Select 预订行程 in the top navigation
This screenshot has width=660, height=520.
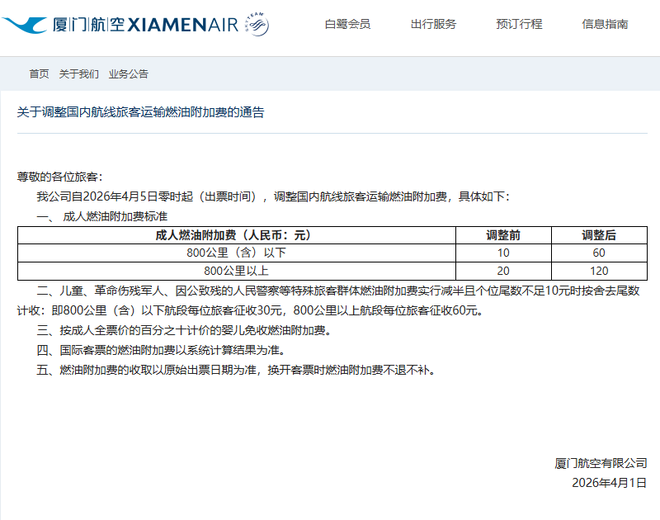[518, 25]
